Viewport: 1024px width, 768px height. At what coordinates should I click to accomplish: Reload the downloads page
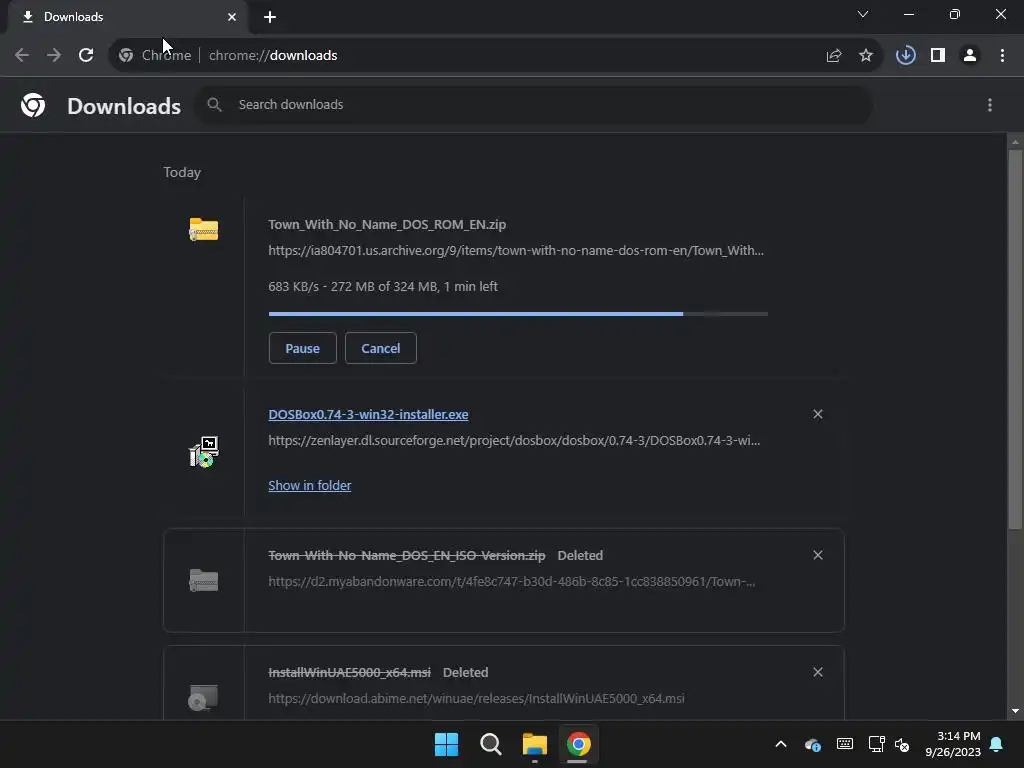point(86,56)
